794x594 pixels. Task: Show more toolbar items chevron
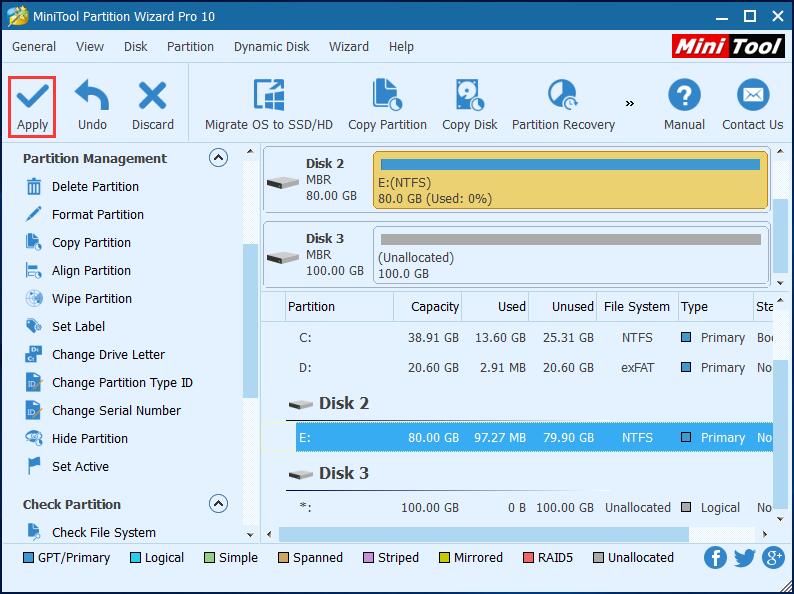629,104
